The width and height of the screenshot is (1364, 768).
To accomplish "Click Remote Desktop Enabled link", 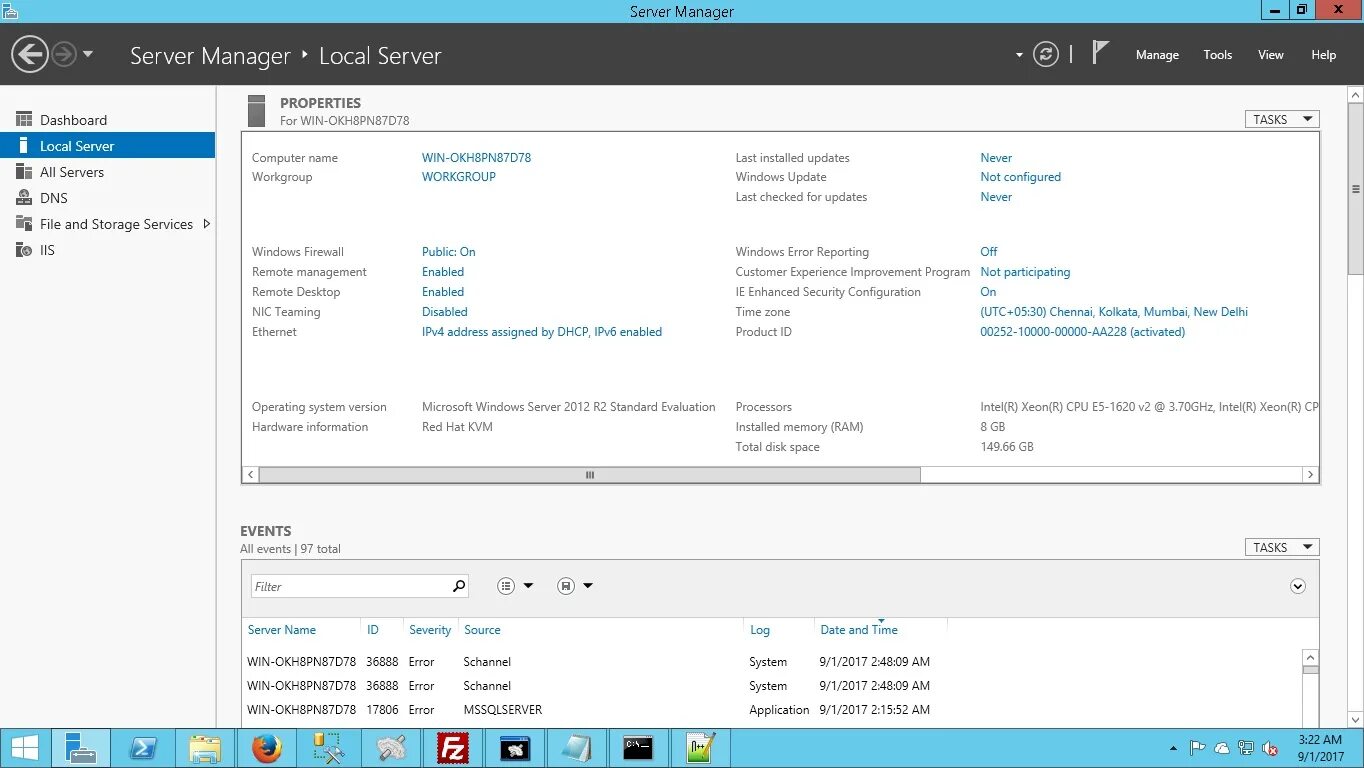I will (x=443, y=292).
